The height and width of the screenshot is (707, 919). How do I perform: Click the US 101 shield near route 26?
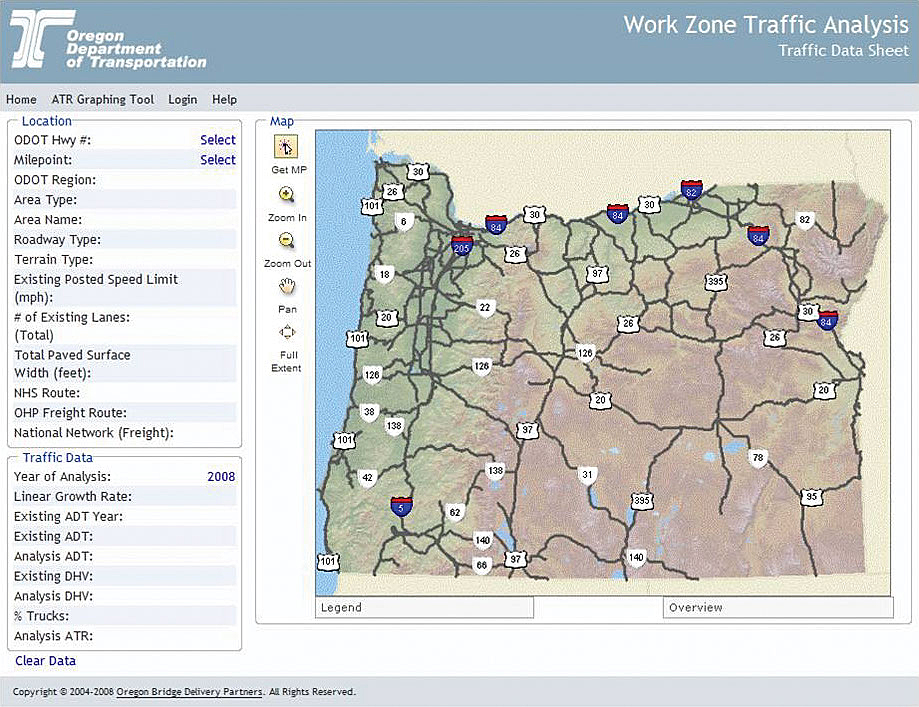click(x=372, y=206)
